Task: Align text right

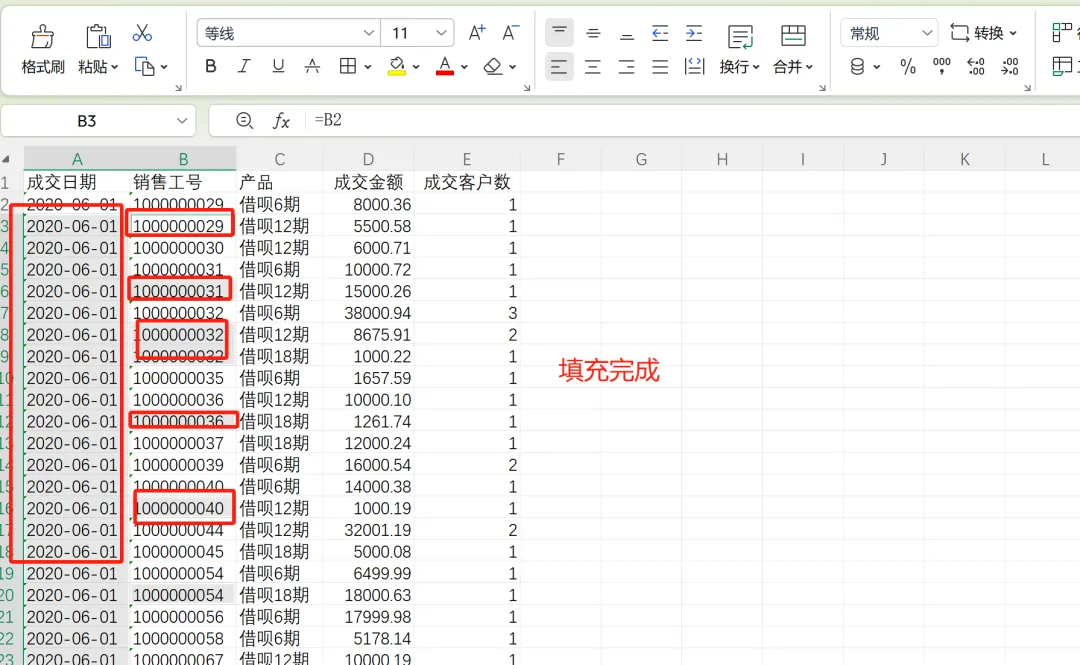Action: click(x=627, y=67)
